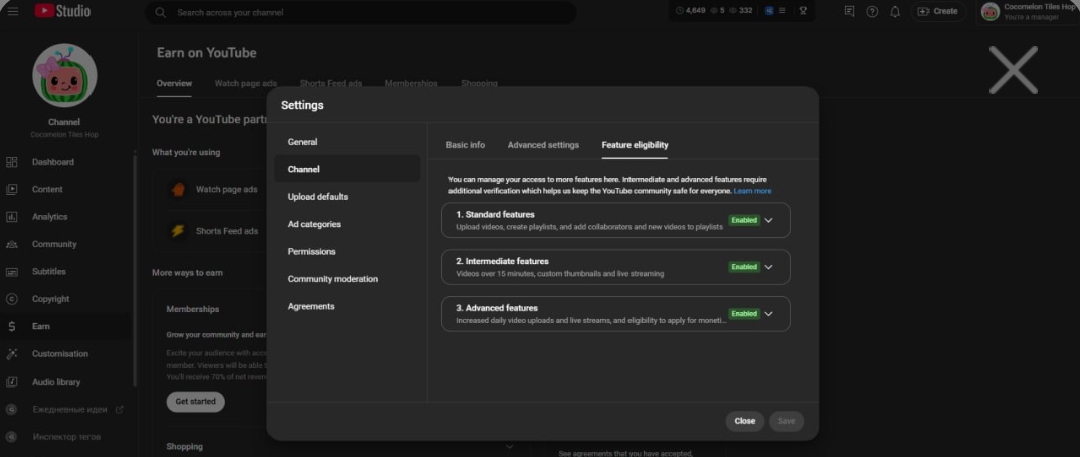This screenshot has width=1080, height=457.
Task: Click the '3. Advanced features' heading
Action: coord(497,308)
